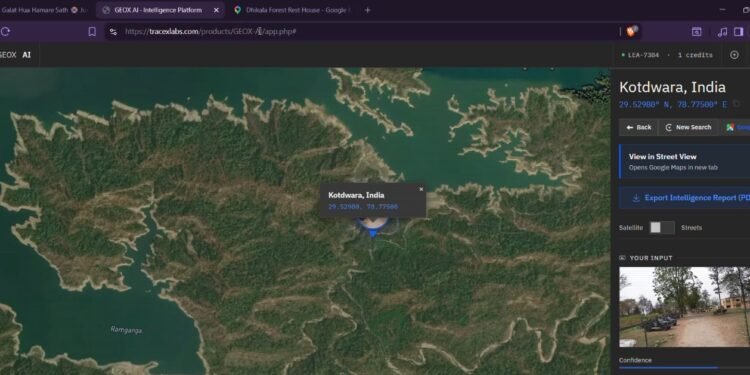Viewport: 750px width, 375px height.
Task: Open the browser screenshot/search panel icon
Action: [x=696, y=32]
